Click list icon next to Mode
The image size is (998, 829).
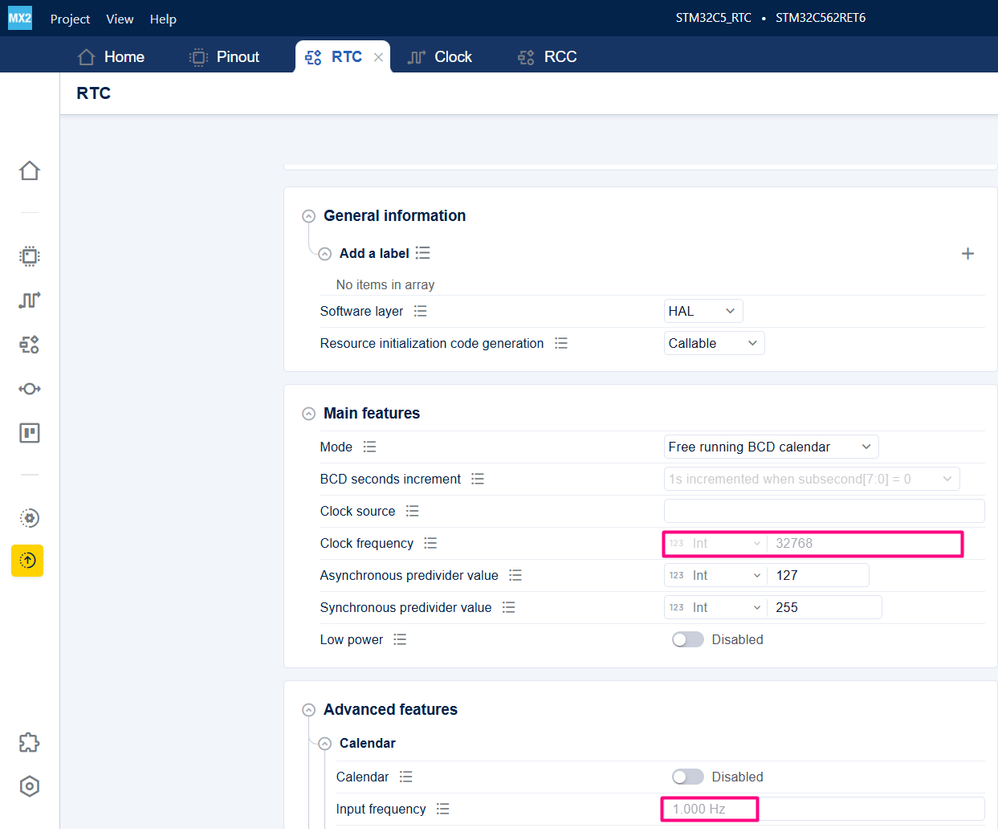[370, 447]
